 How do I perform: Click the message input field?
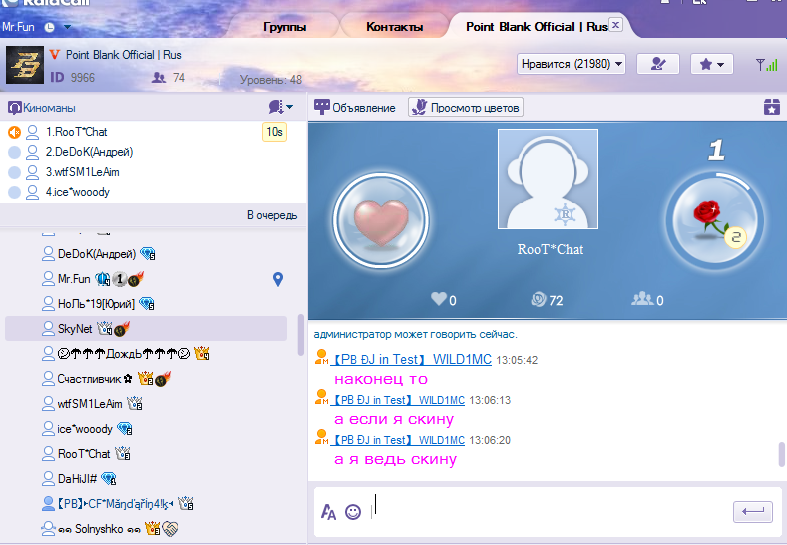tap(550, 512)
